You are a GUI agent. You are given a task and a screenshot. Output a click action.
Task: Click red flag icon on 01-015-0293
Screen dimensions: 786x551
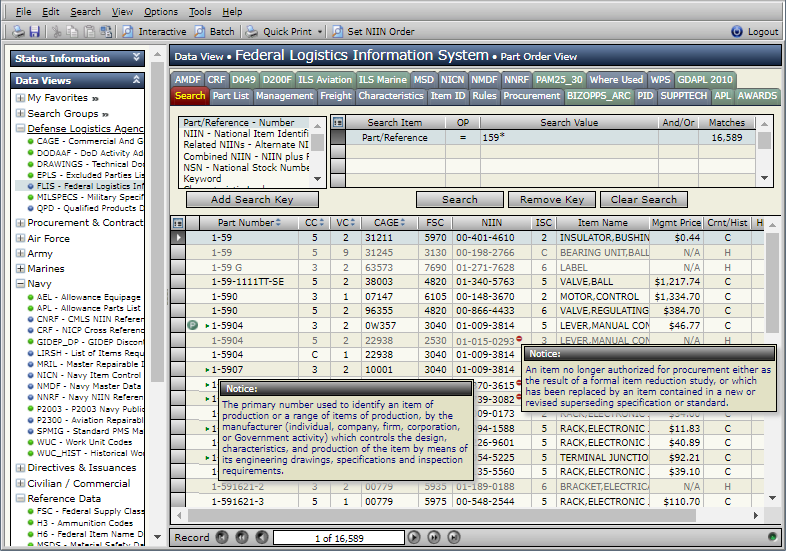(519, 338)
